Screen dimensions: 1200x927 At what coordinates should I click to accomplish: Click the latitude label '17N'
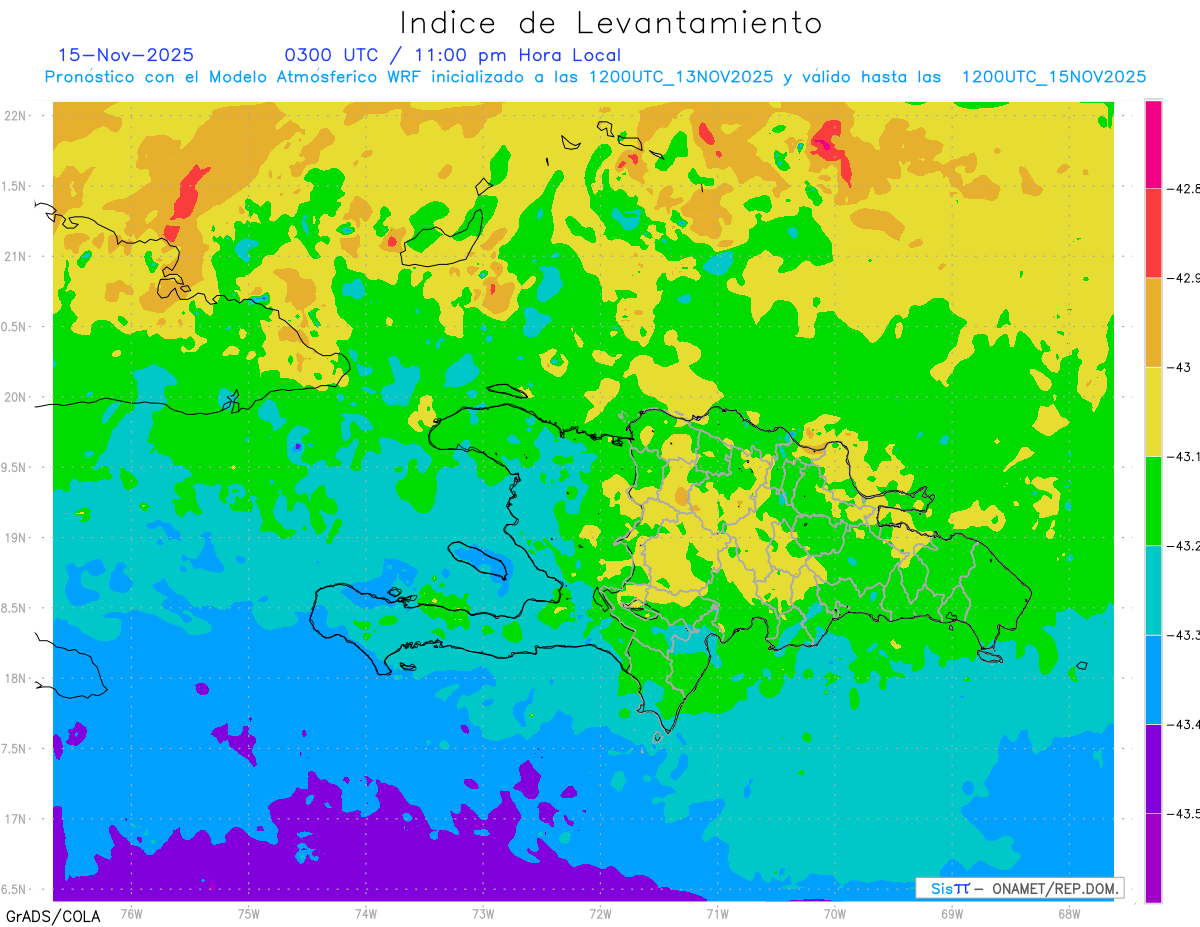click(17, 819)
